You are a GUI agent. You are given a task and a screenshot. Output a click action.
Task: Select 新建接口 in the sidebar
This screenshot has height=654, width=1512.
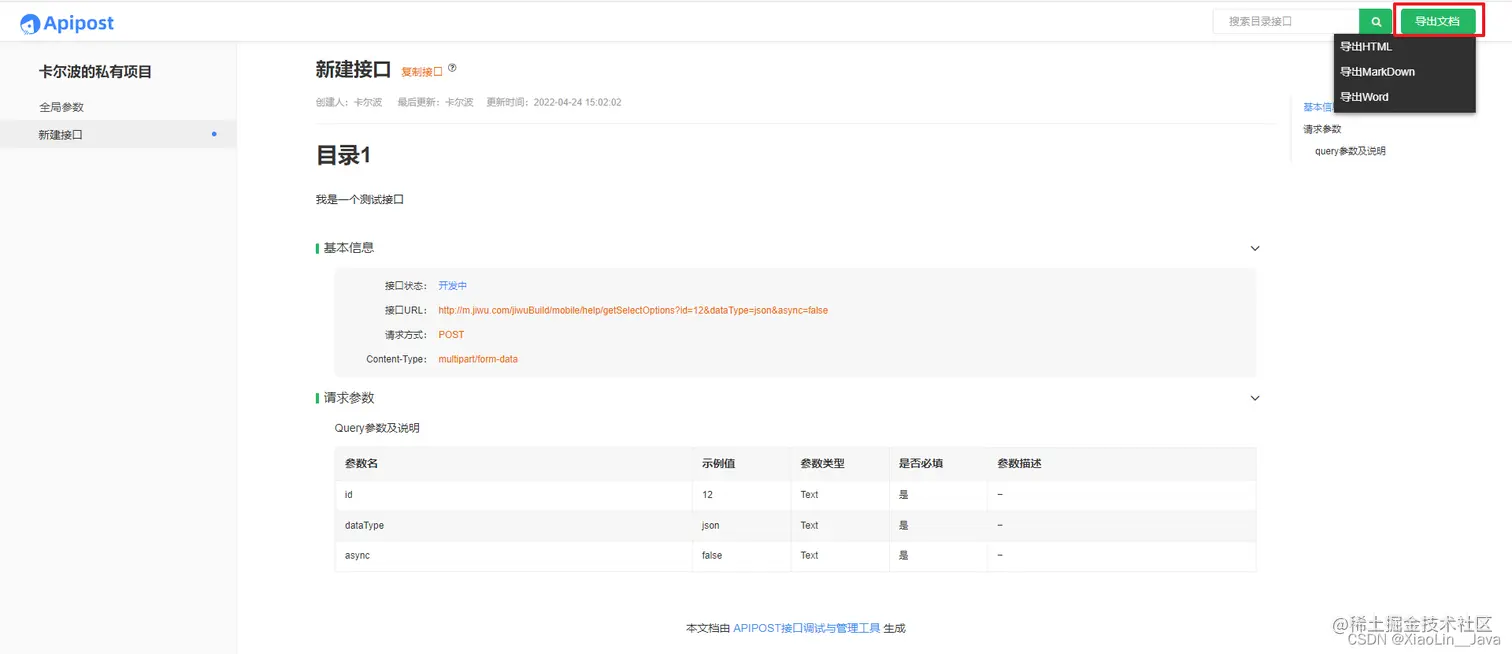tap(118, 134)
